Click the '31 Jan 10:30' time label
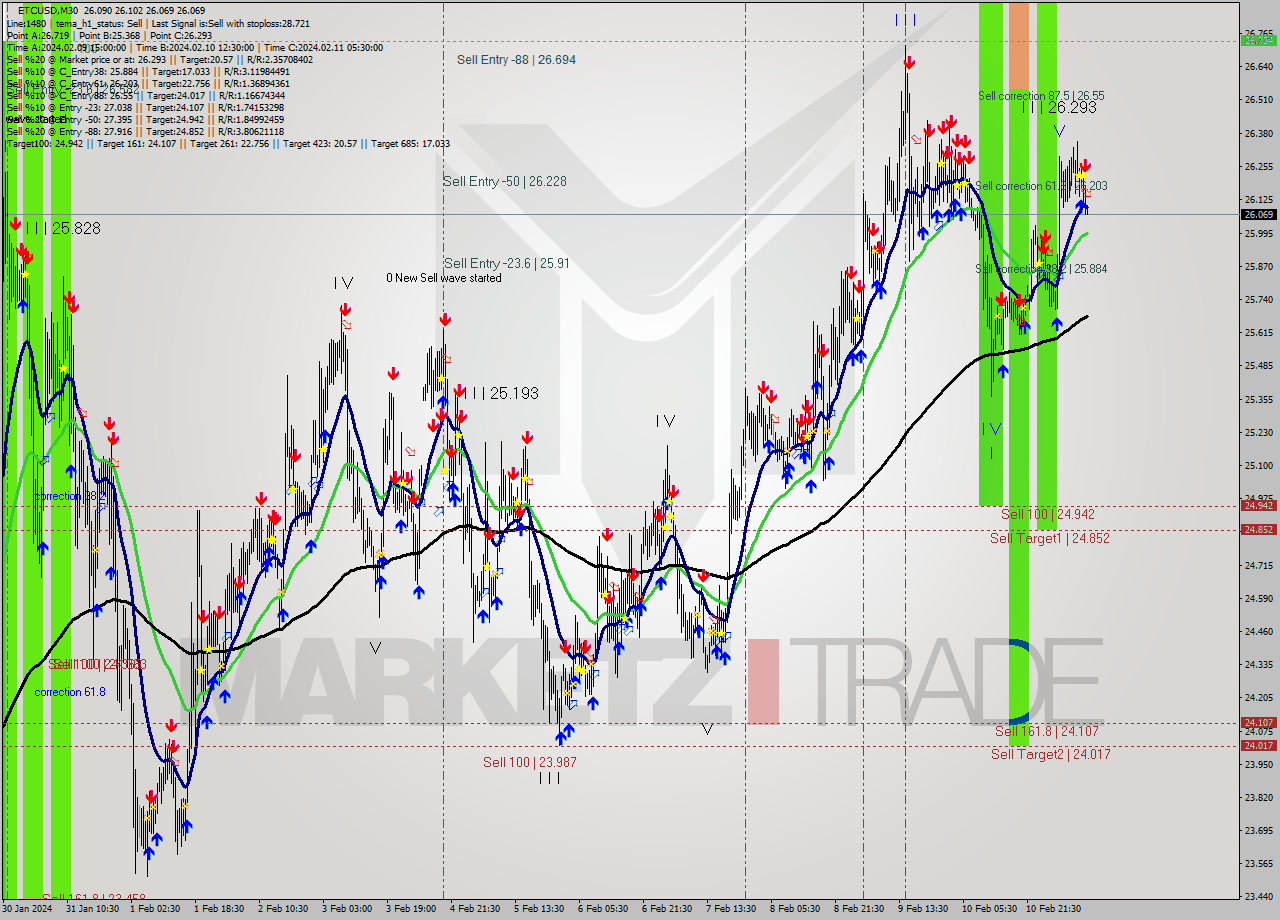Screen dimensions: 1280x920 [x=93, y=909]
